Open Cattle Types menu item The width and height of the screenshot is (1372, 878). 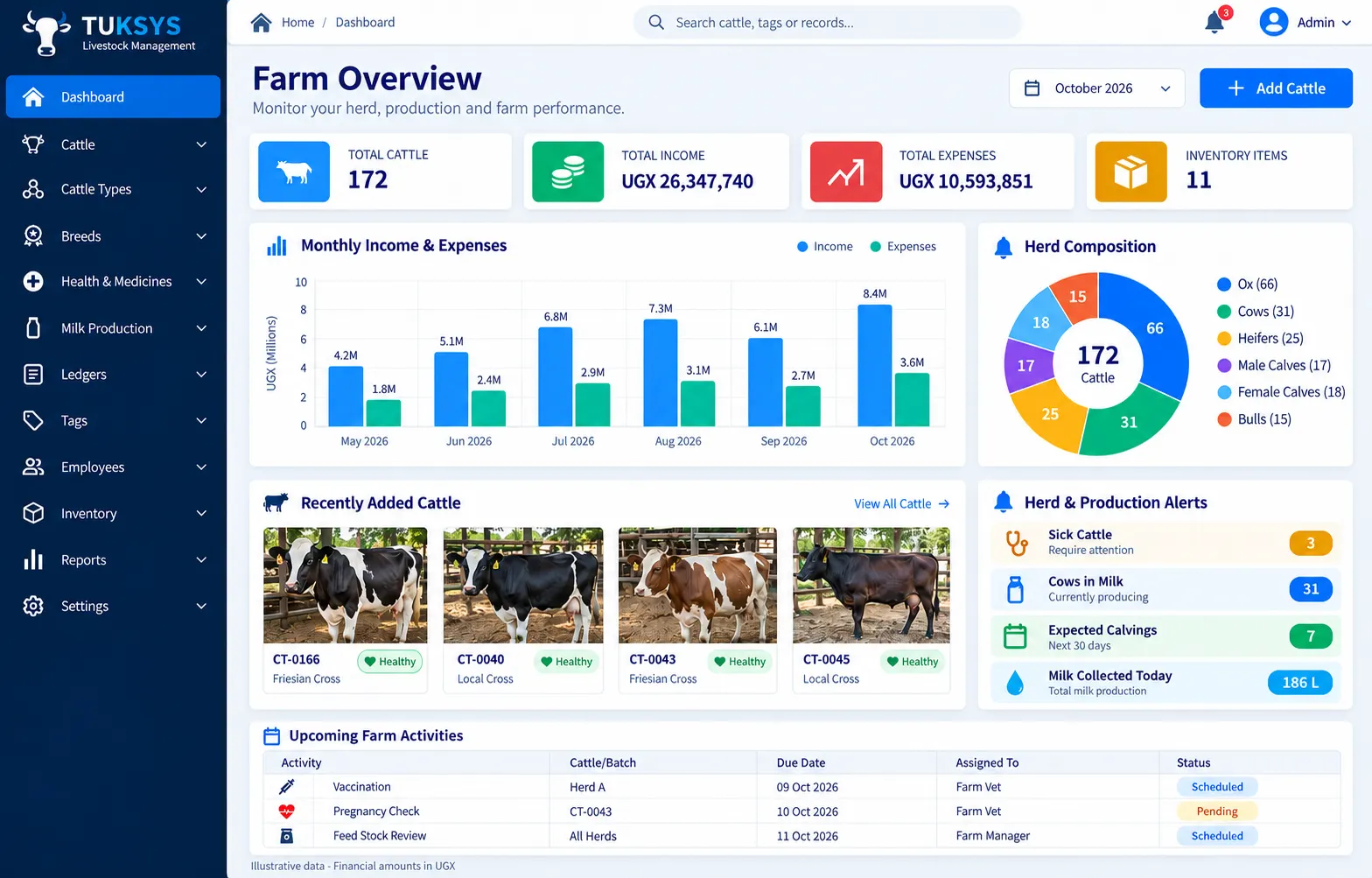tap(113, 189)
